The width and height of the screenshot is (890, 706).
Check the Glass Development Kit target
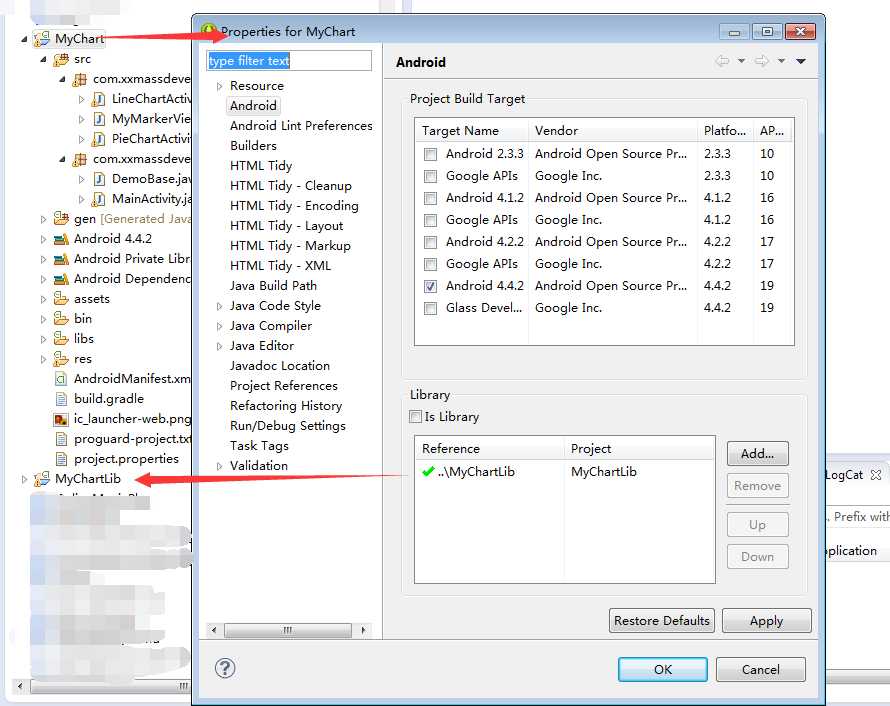[431, 308]
